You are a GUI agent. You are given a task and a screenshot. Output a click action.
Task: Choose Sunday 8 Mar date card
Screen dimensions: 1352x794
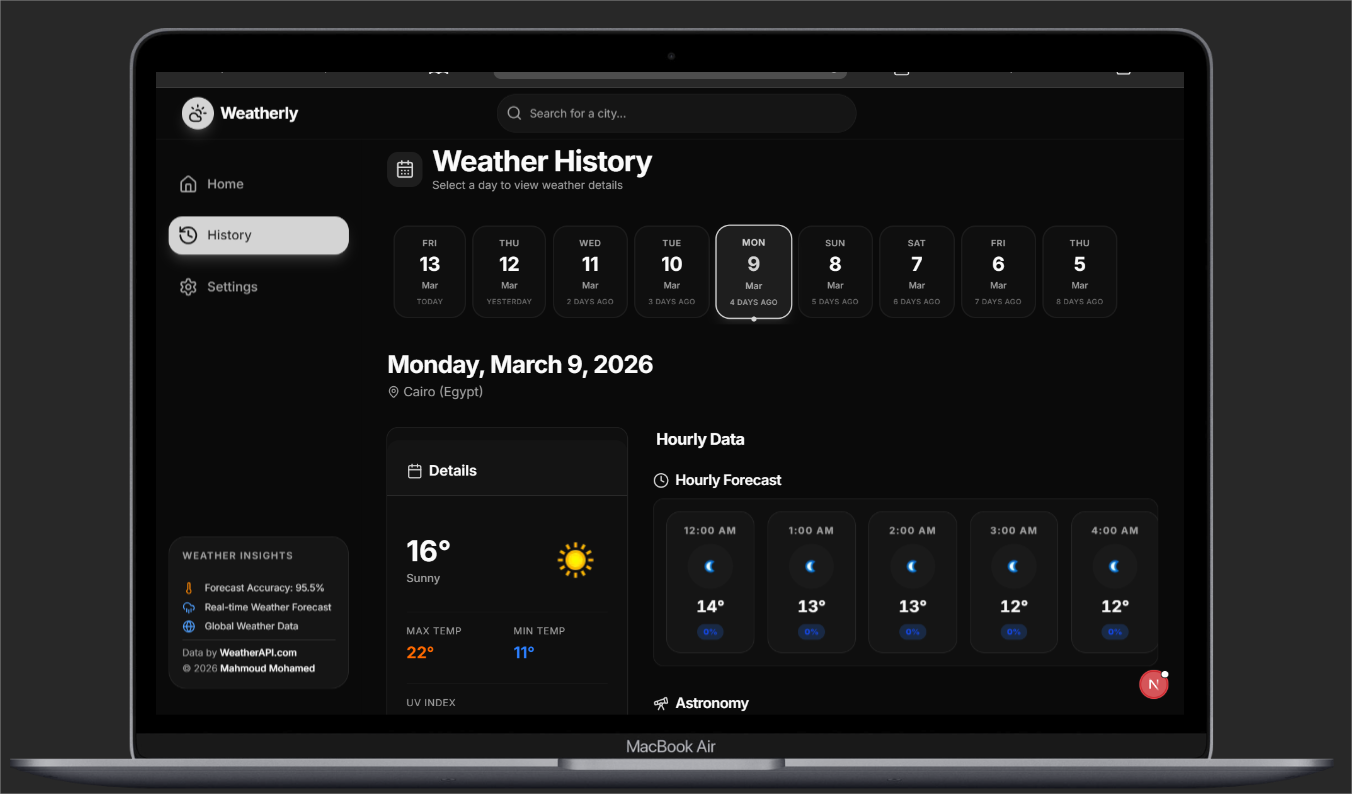(835, 272)
